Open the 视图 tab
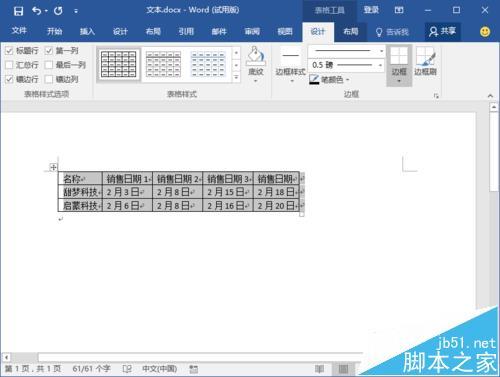500x377 pixels. click(x=285, y=31)
